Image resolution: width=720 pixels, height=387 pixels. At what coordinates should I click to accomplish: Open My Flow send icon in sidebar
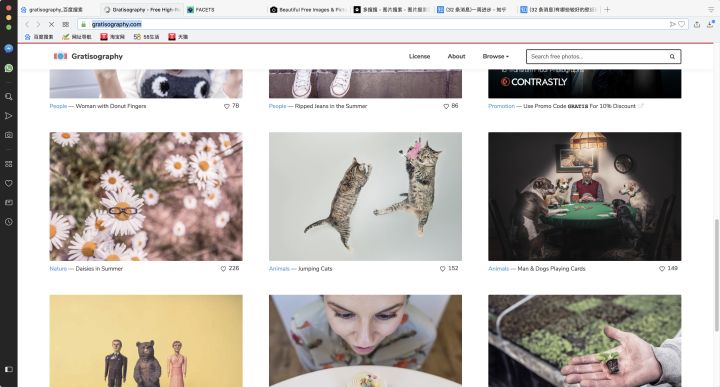click(8, 116)
